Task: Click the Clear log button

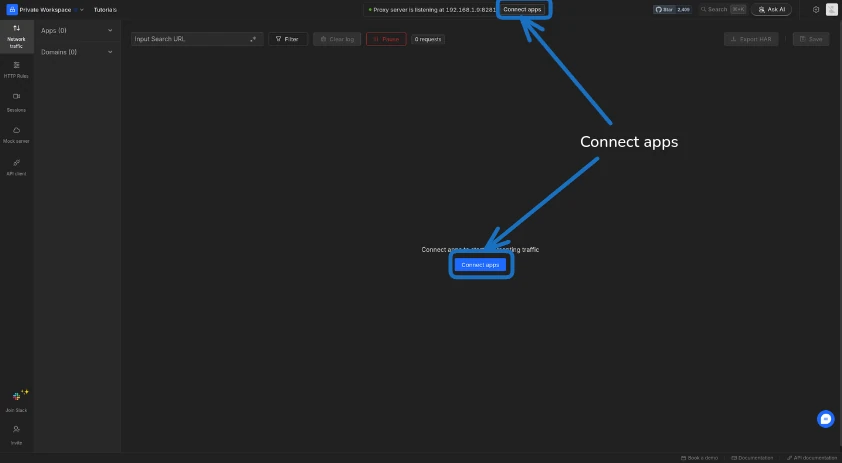Action: [x=337, y=39]
